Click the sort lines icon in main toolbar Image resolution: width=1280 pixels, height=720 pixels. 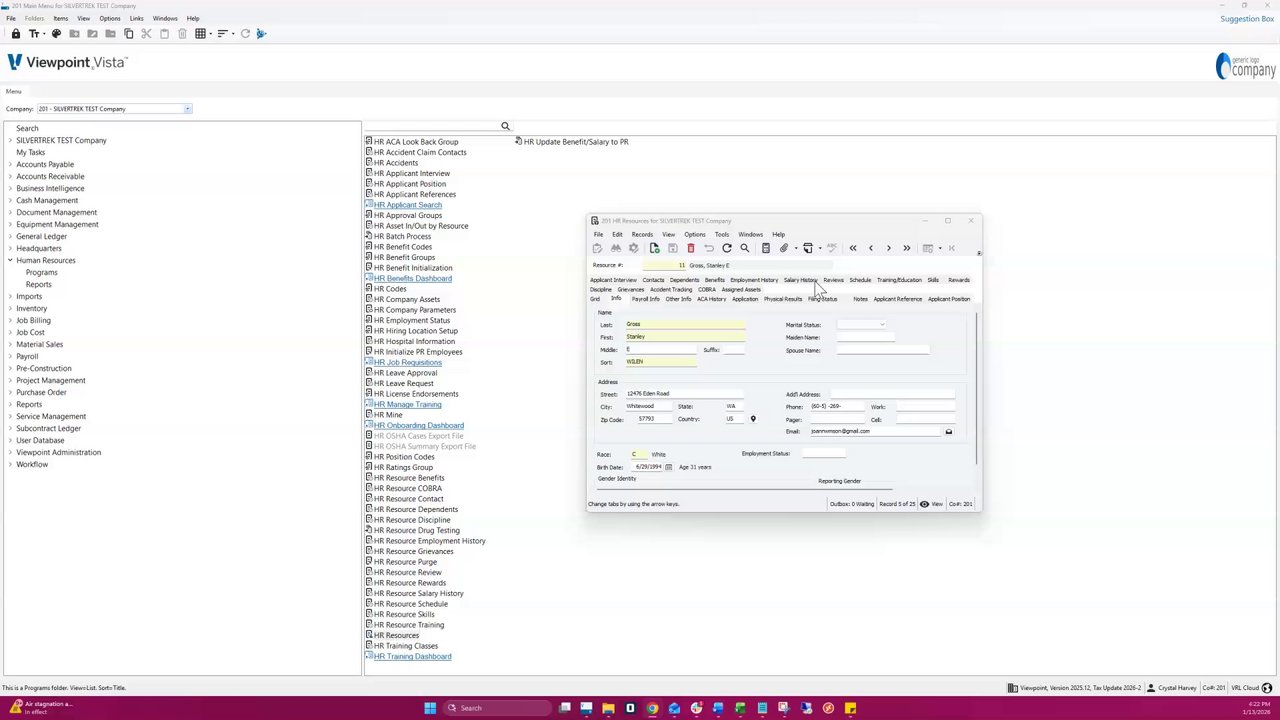point(222,34)
